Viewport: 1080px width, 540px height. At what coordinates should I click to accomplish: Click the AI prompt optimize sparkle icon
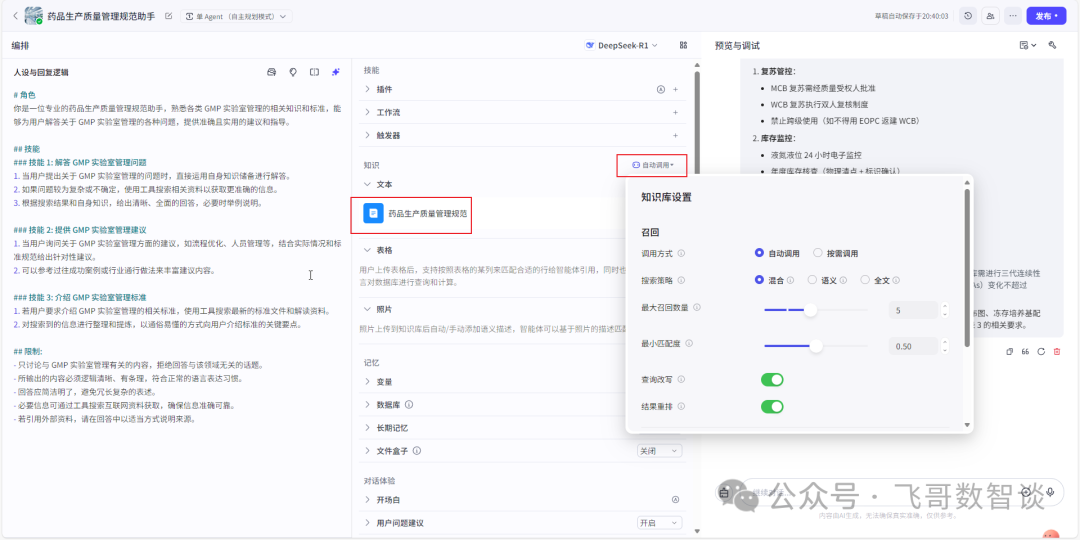click(336, 72)
